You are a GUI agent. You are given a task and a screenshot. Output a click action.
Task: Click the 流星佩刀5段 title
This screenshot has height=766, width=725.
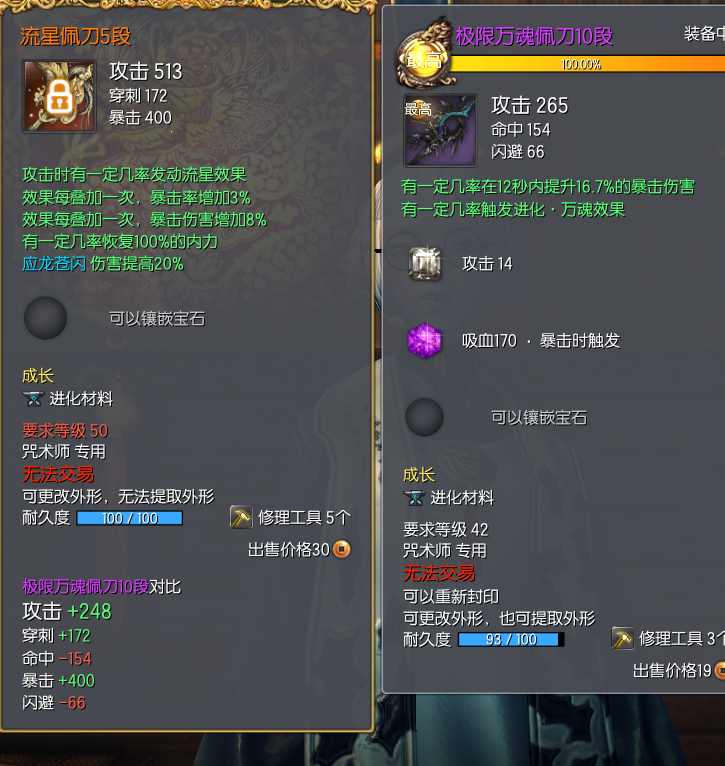75,37
